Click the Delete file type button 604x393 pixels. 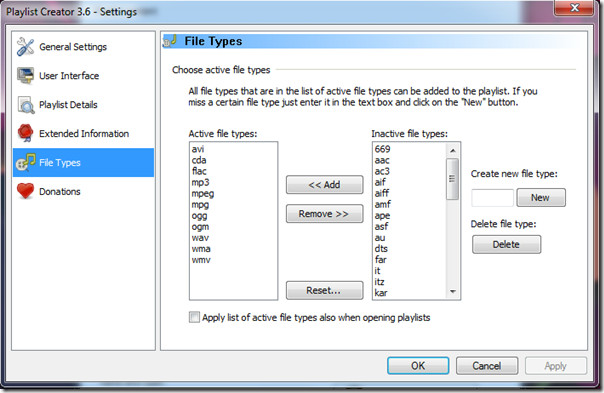[506, 244]
